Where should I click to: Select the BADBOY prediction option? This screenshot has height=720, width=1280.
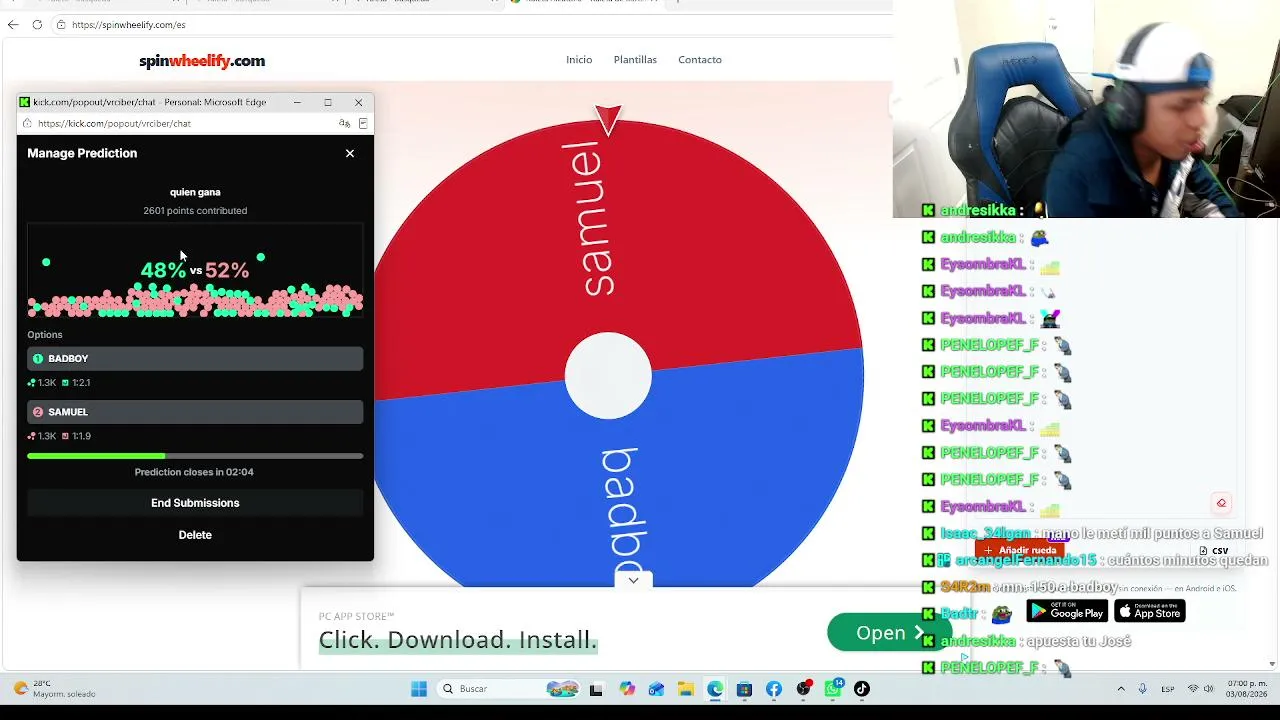pyautogui.click(x=195, y=358)
